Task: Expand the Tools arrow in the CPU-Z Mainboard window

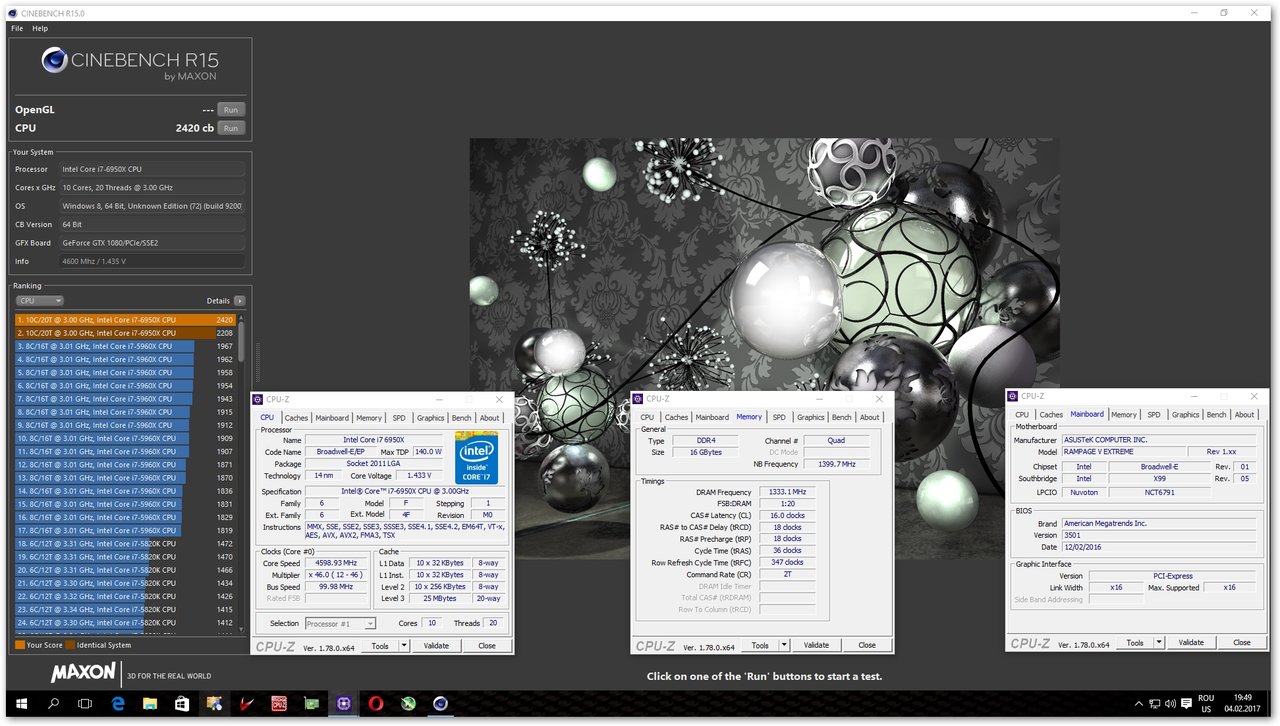Action: pos(1159,643)
